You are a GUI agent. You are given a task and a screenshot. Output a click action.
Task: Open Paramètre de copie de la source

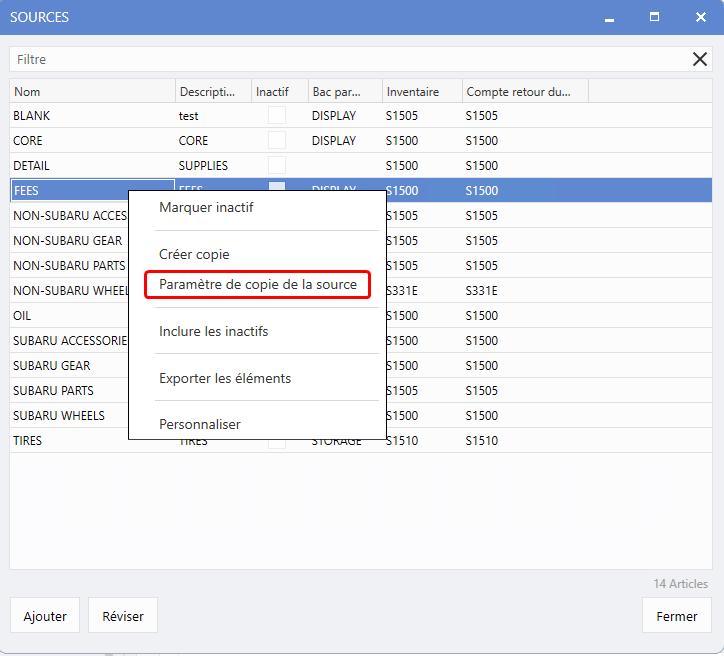[x=257, y=285]
